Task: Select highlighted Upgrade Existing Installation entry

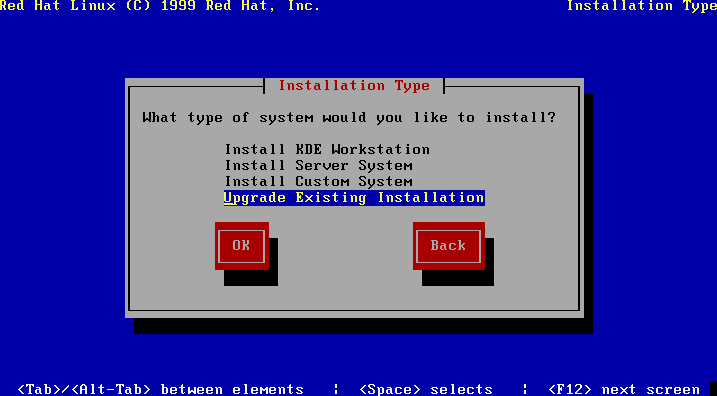Action: coord(354,198)
